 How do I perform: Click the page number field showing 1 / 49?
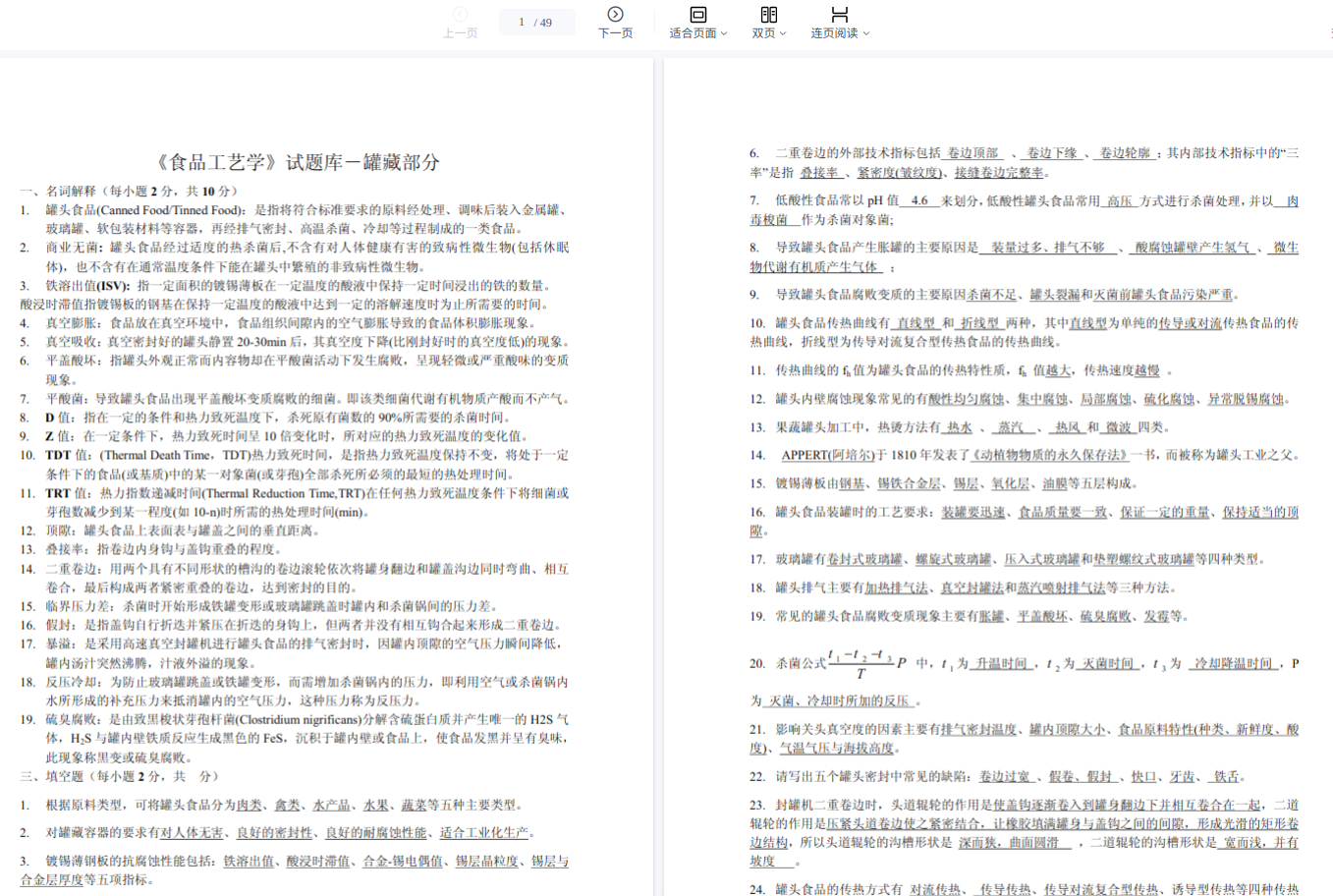tap(536, 22)
